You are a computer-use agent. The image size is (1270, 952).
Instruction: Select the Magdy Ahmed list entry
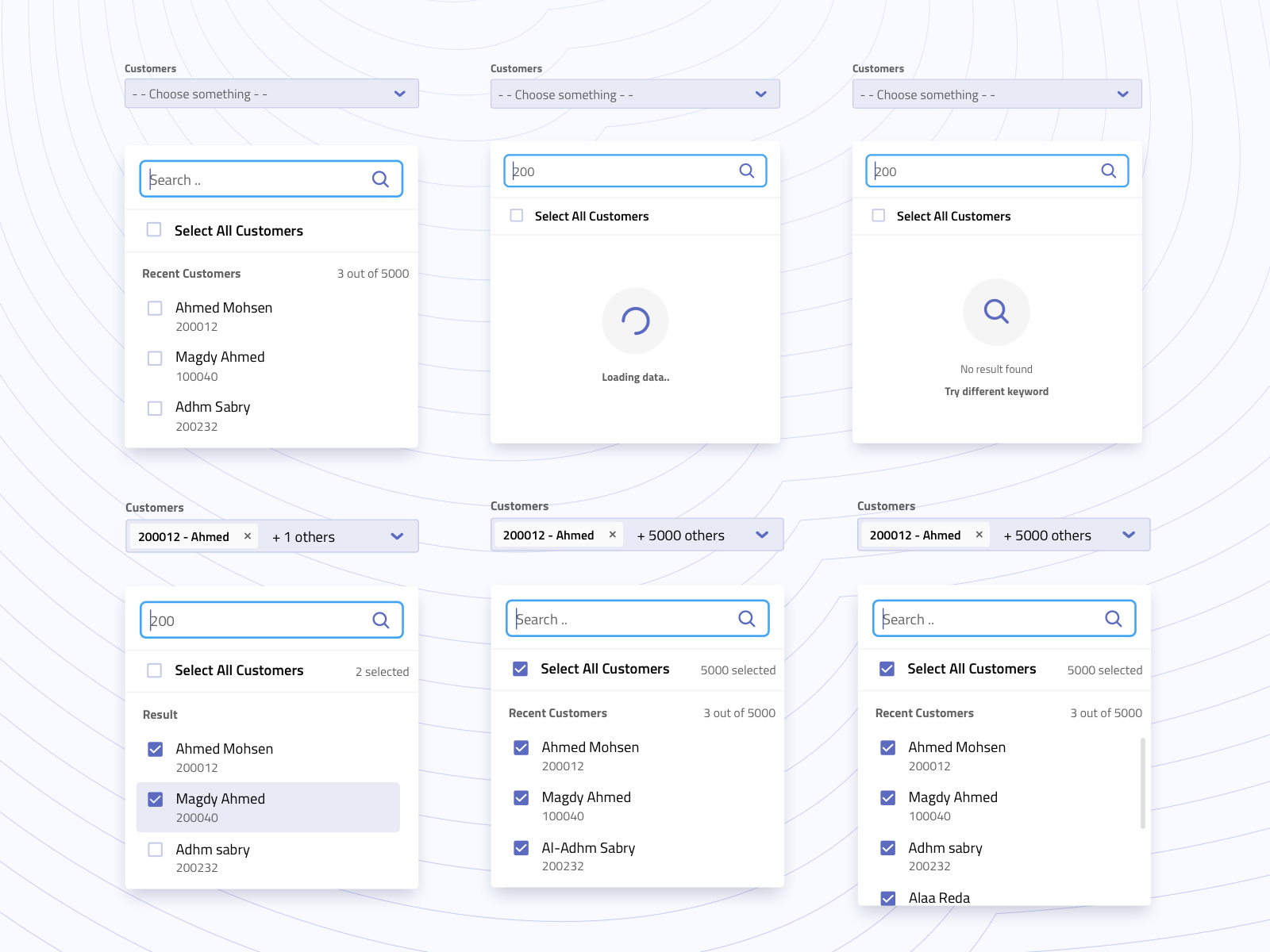221,799
